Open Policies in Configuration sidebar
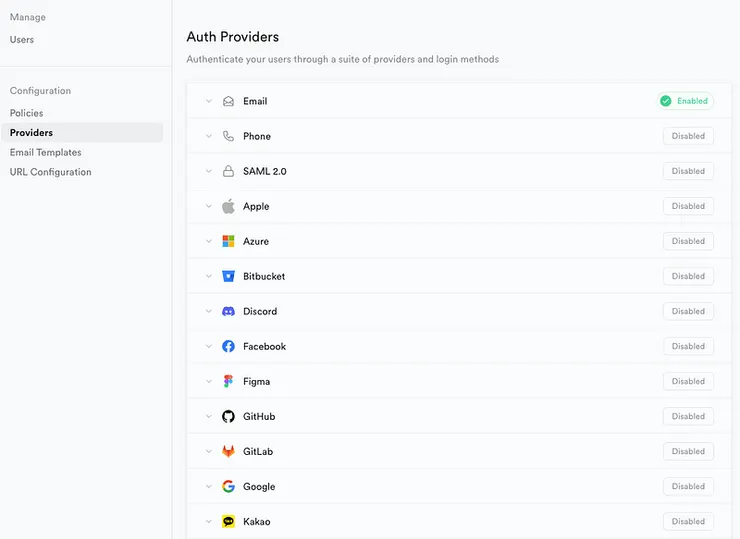Image resolution: width=740 pixels, height=539 pixels. coord(27,113)
